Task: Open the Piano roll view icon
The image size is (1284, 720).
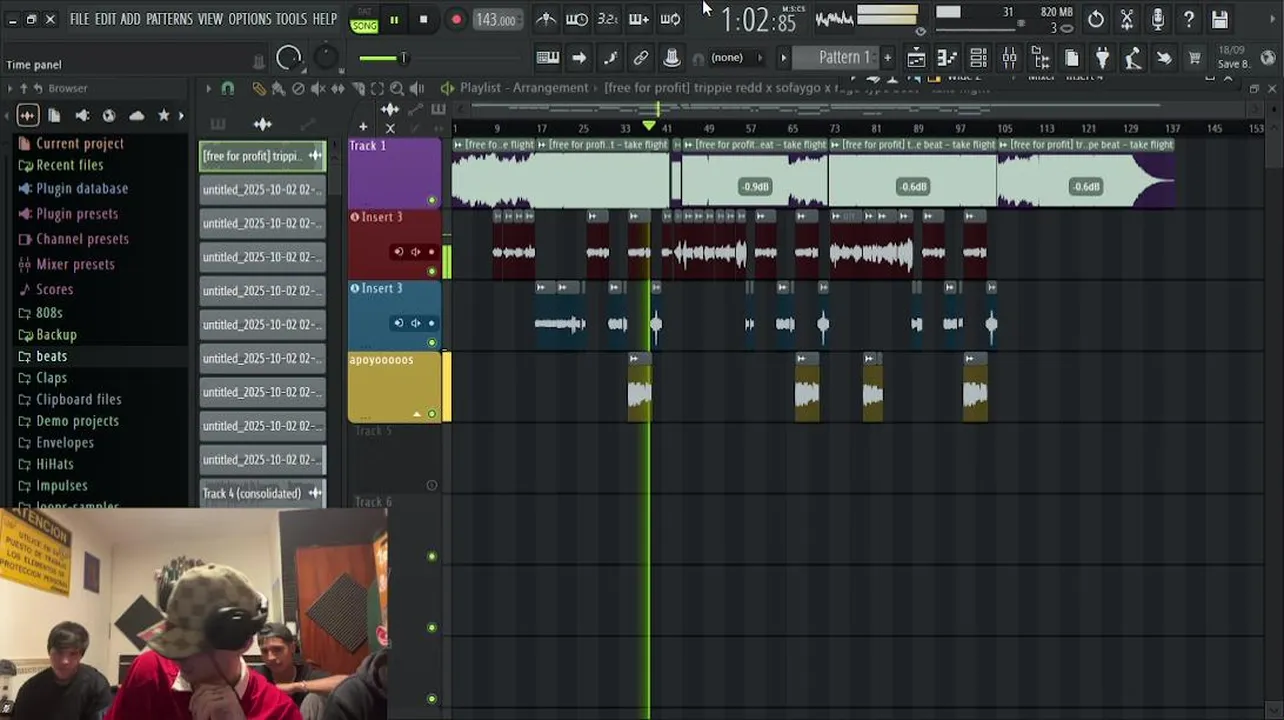Action: (947, 58)
